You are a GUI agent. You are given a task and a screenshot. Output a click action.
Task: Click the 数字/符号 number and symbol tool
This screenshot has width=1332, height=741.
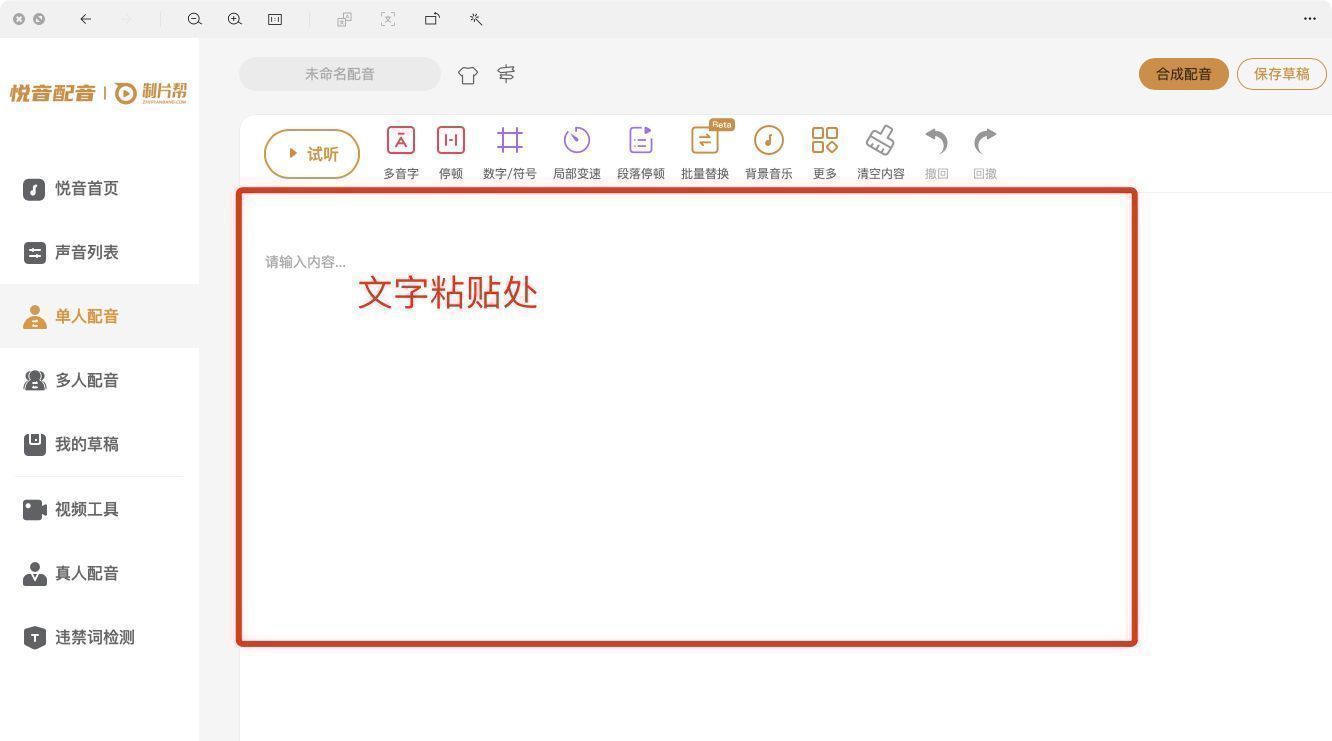click(509, 150)
